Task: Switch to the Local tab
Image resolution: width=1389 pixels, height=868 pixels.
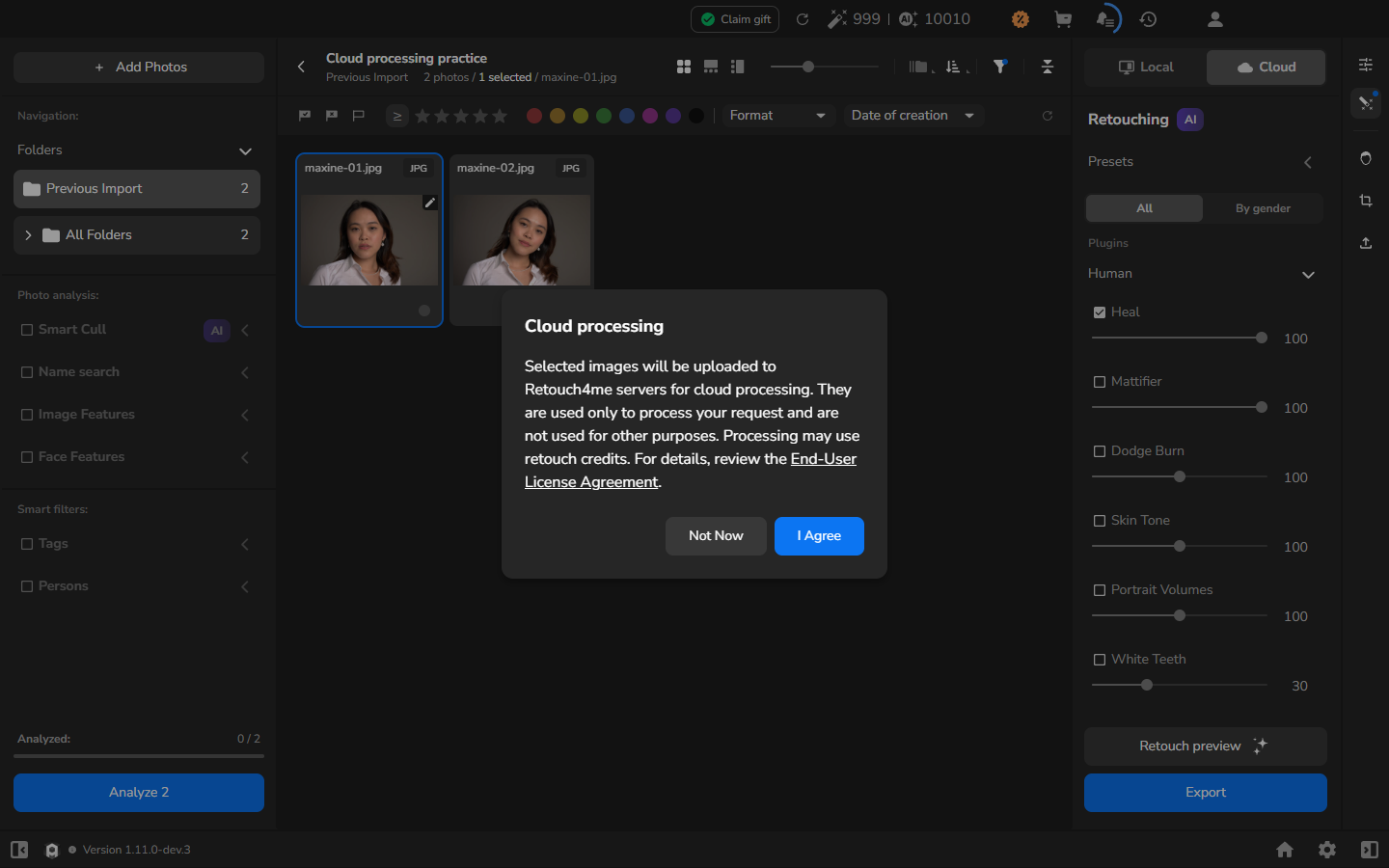Action: (1145, 68)
